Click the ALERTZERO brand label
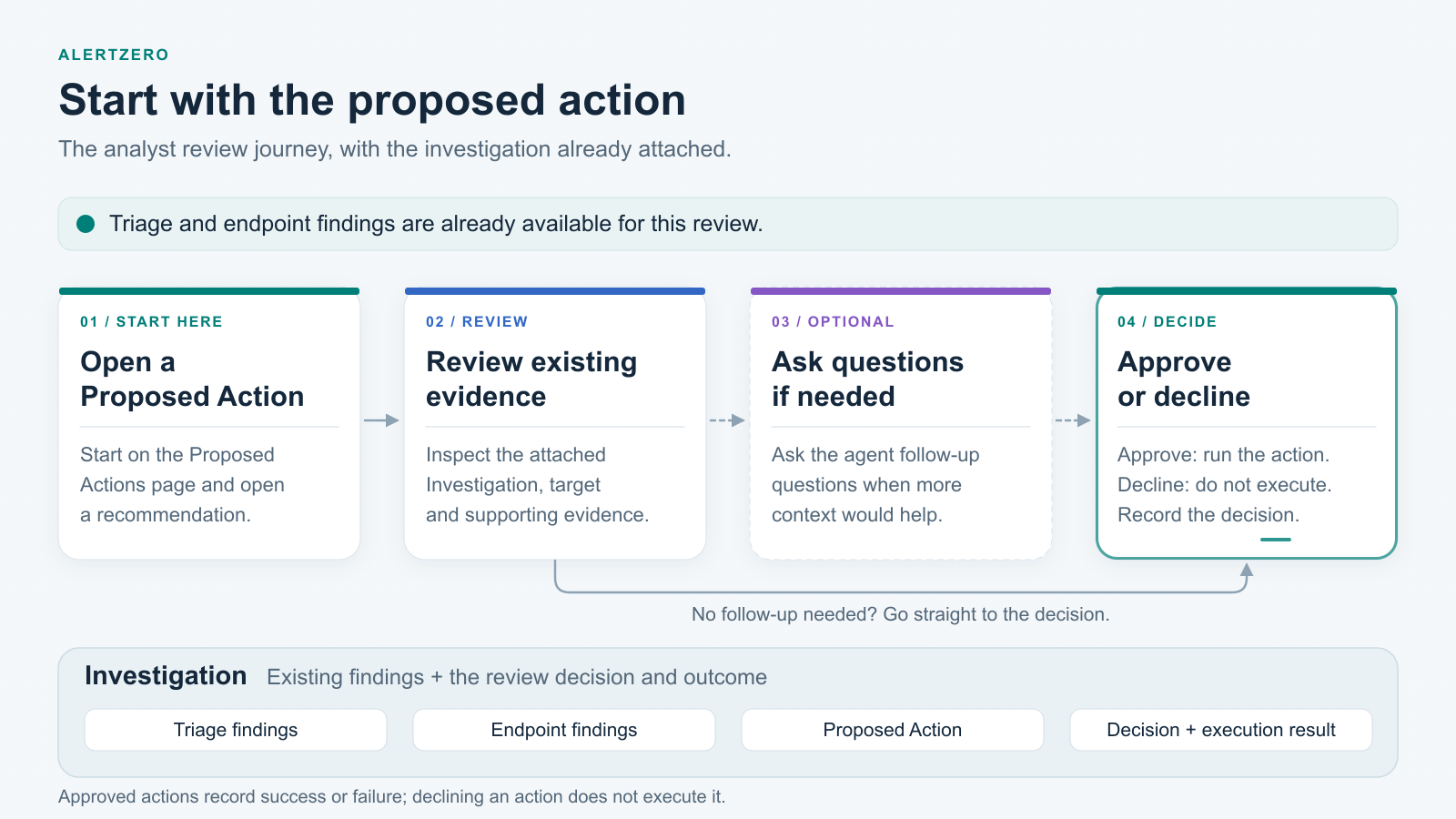The image size is (1456, 819). [x=114, y=55]
